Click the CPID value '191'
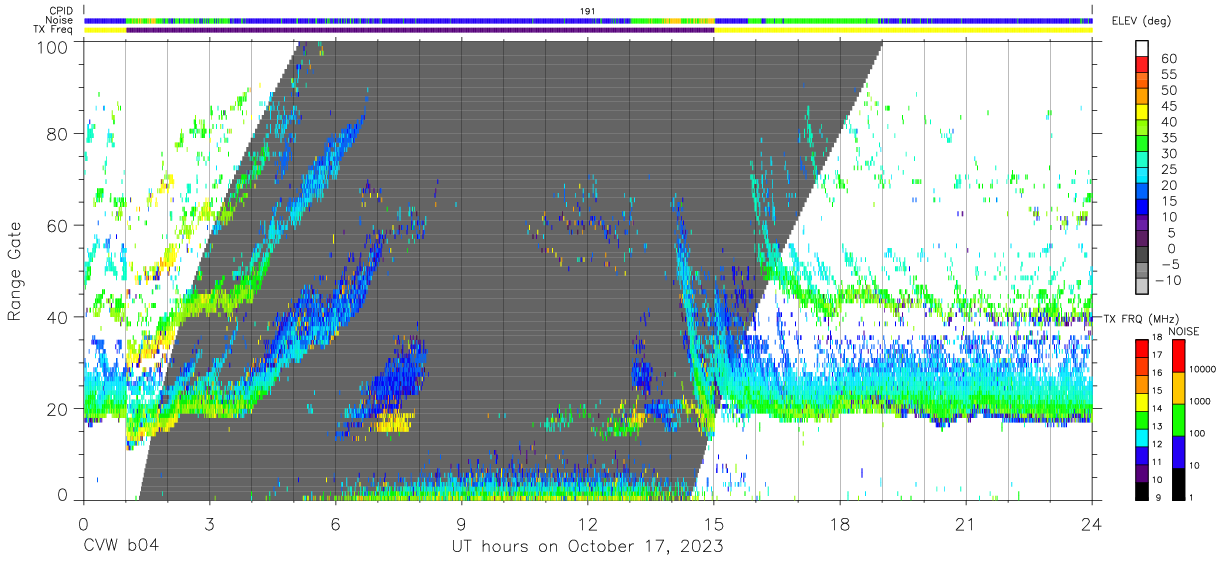Viewport: 1228px width, 567px height. pos(588,10)
